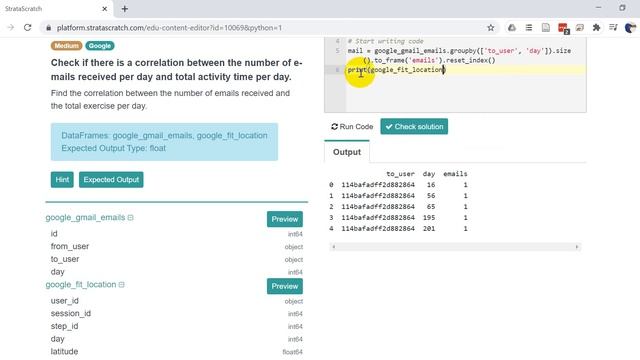Open the Extensions puzzle piece menu
This screenshot has height=360, width=640.
pos(596,28)
